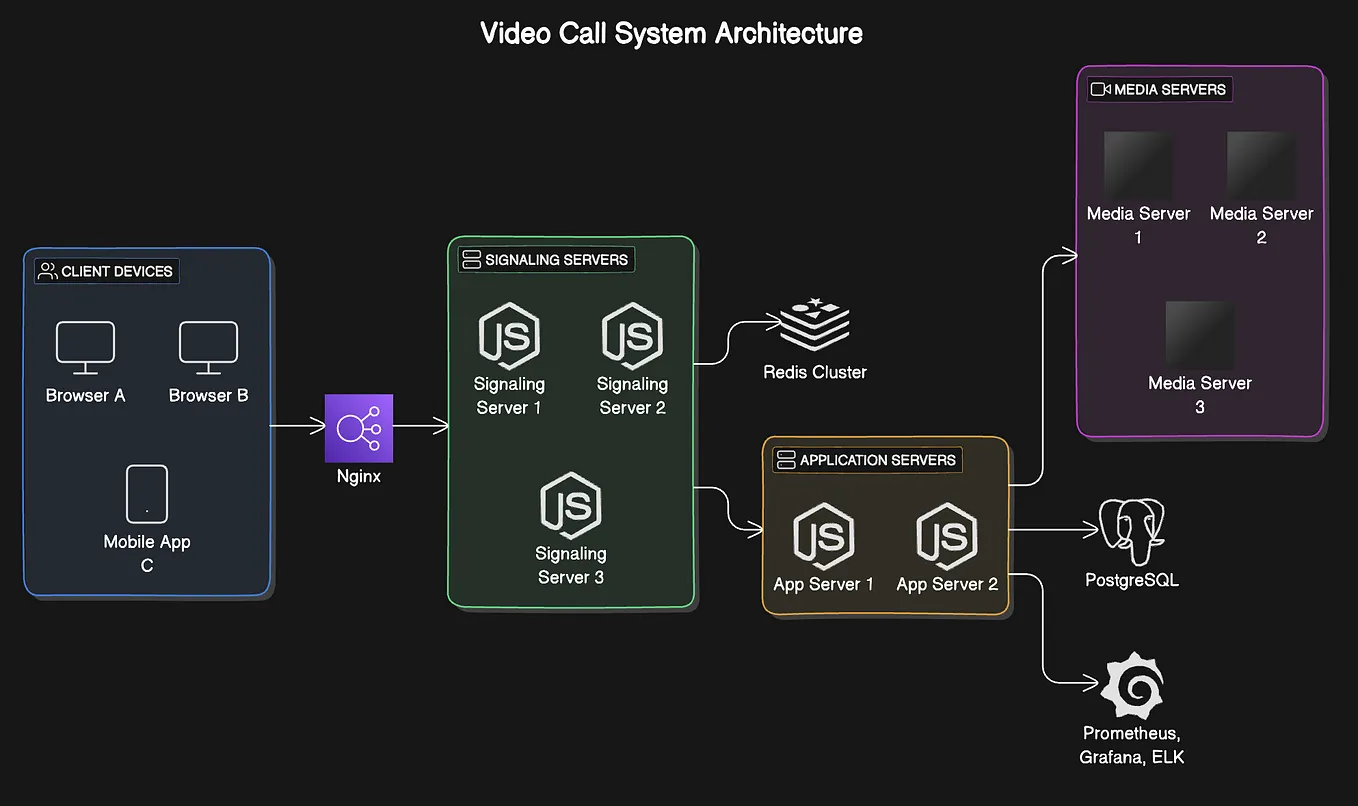Select the App Server 2 Node.js icon
This screenshot has height=806, width=1358.
[x=947, y=535]
